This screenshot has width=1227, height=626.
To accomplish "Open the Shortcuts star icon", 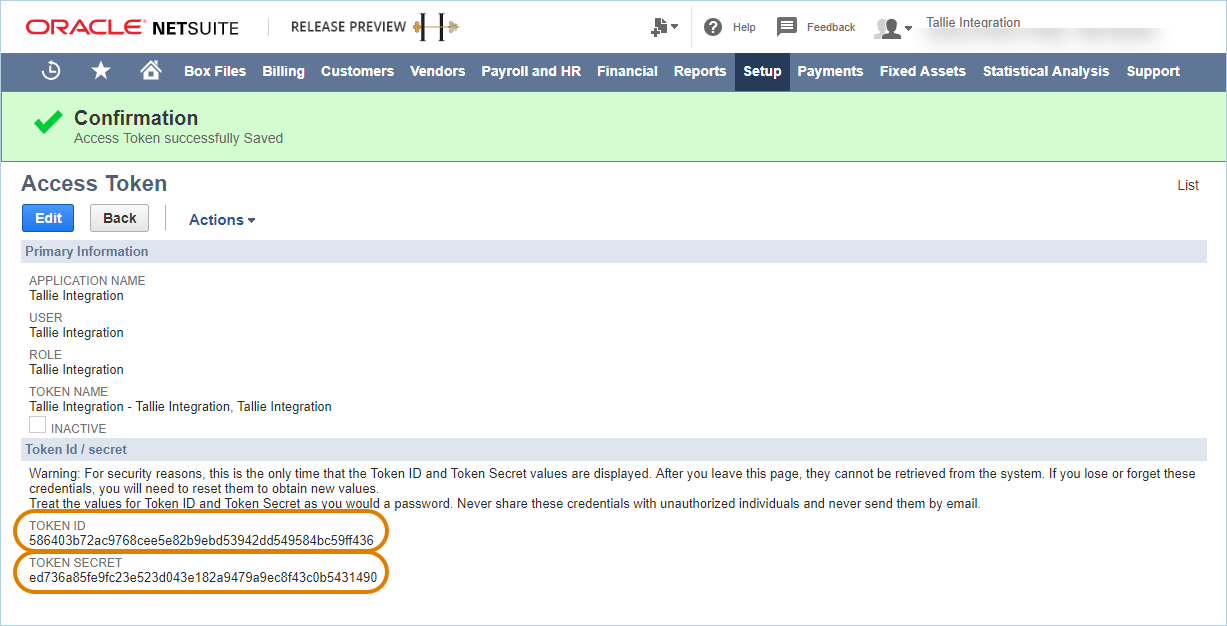I will [x=101, y=71].
